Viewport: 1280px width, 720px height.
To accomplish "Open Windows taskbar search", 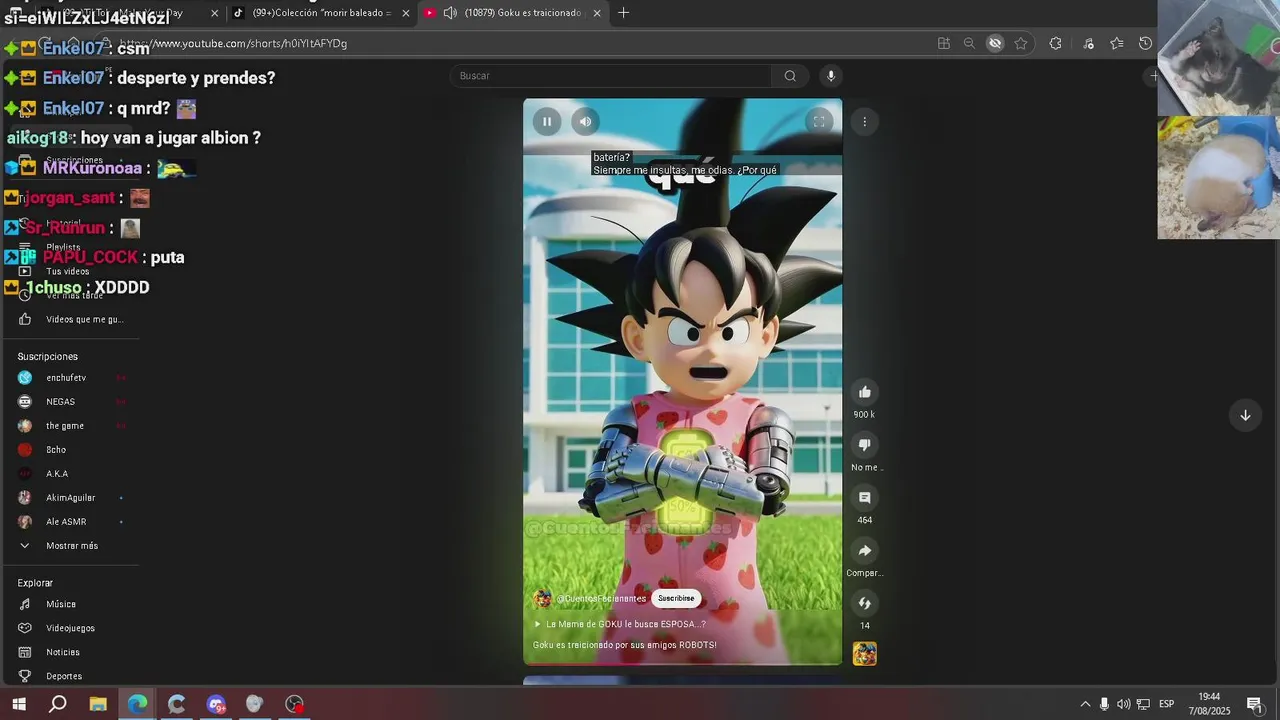I will coord(58,704).
